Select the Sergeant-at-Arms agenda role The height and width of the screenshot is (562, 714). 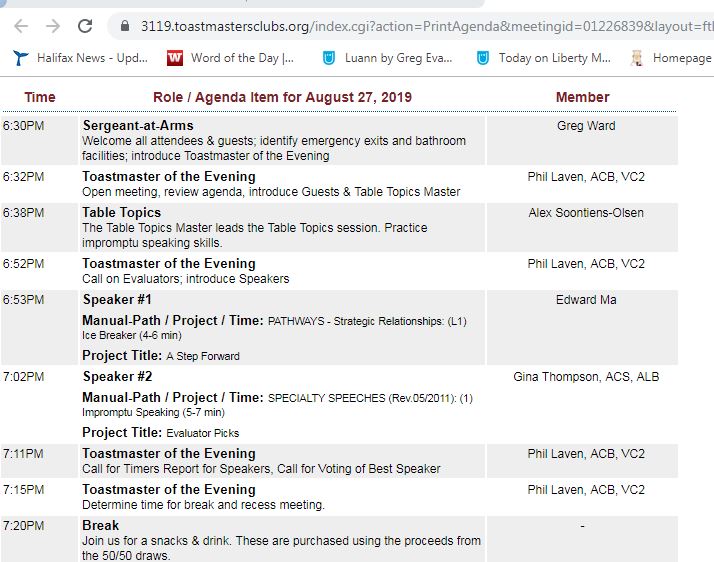[138, 125]
